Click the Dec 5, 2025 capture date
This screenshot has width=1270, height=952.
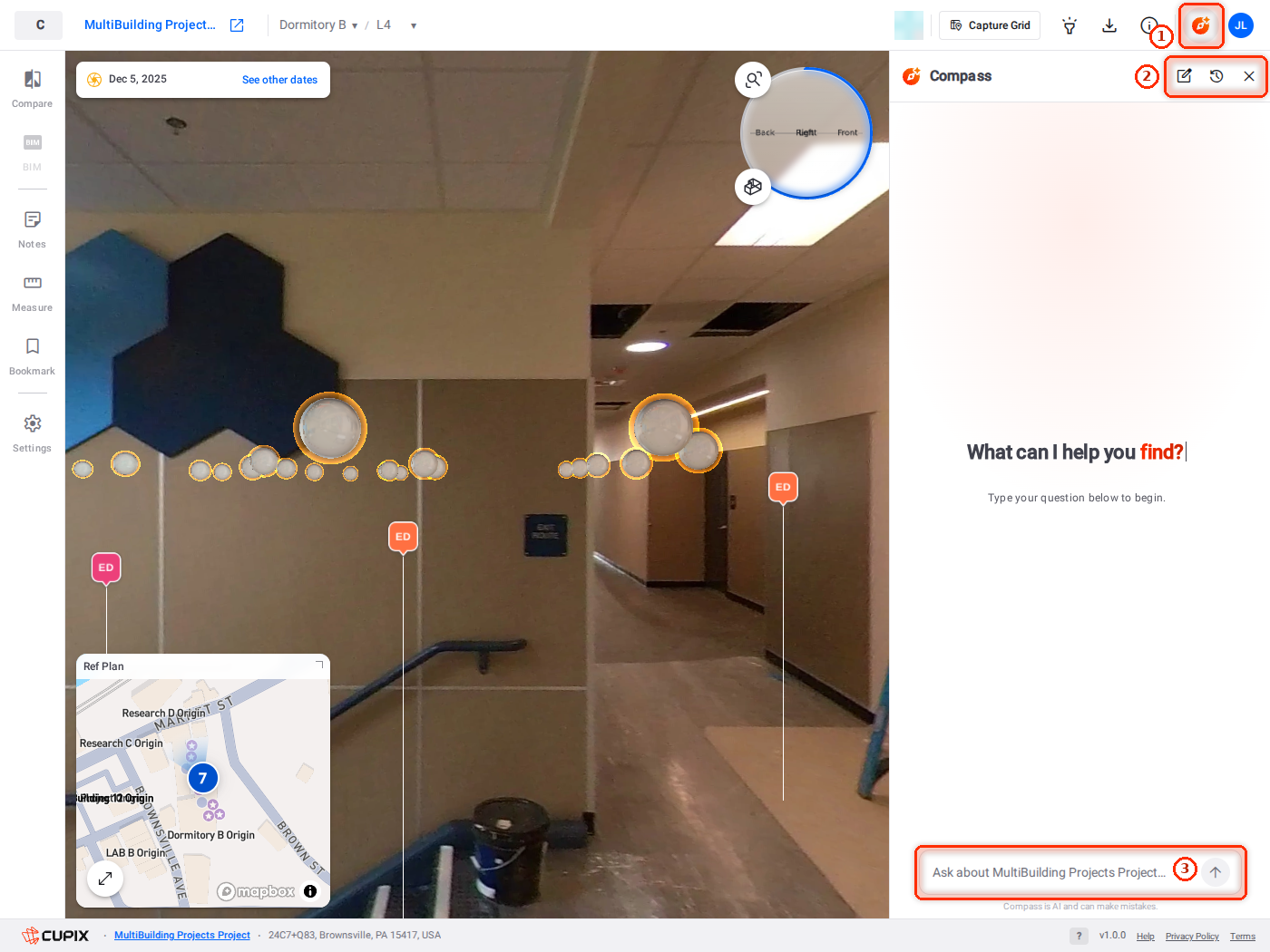pyautogui.click(x=138, y=79)
